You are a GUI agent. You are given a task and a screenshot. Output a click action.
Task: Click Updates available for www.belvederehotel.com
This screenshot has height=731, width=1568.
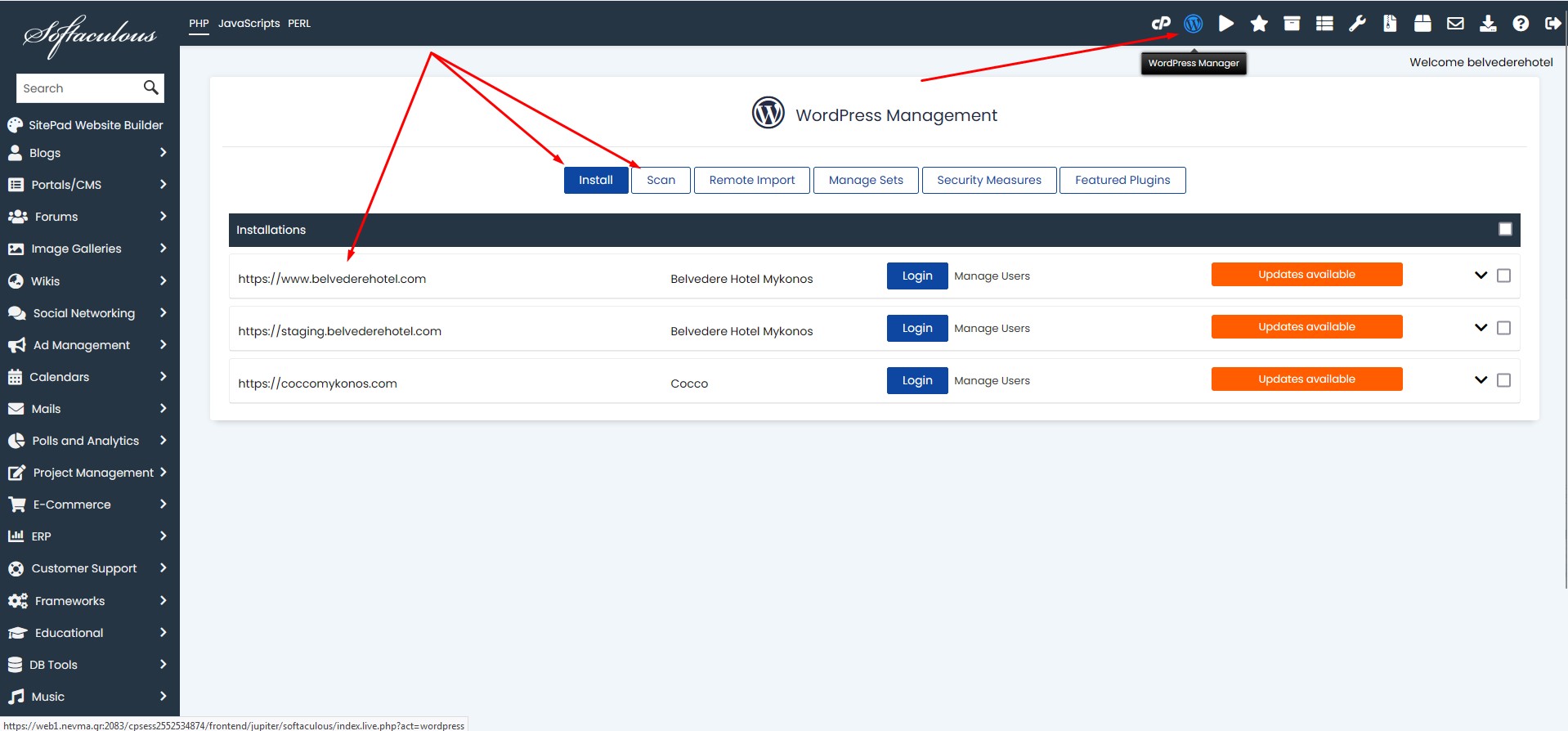pos(1306,275)
